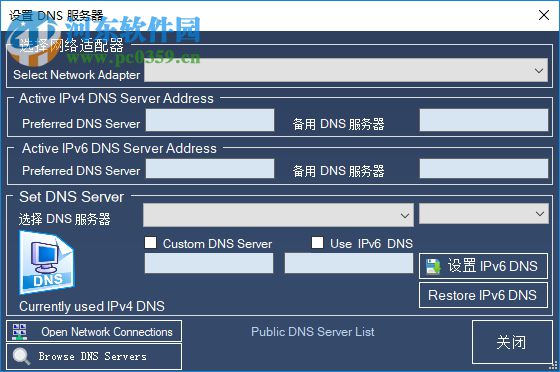Click the magnifying glass icon
The width and height of the screenshot is (560, 372).
[x=21, y=356]
